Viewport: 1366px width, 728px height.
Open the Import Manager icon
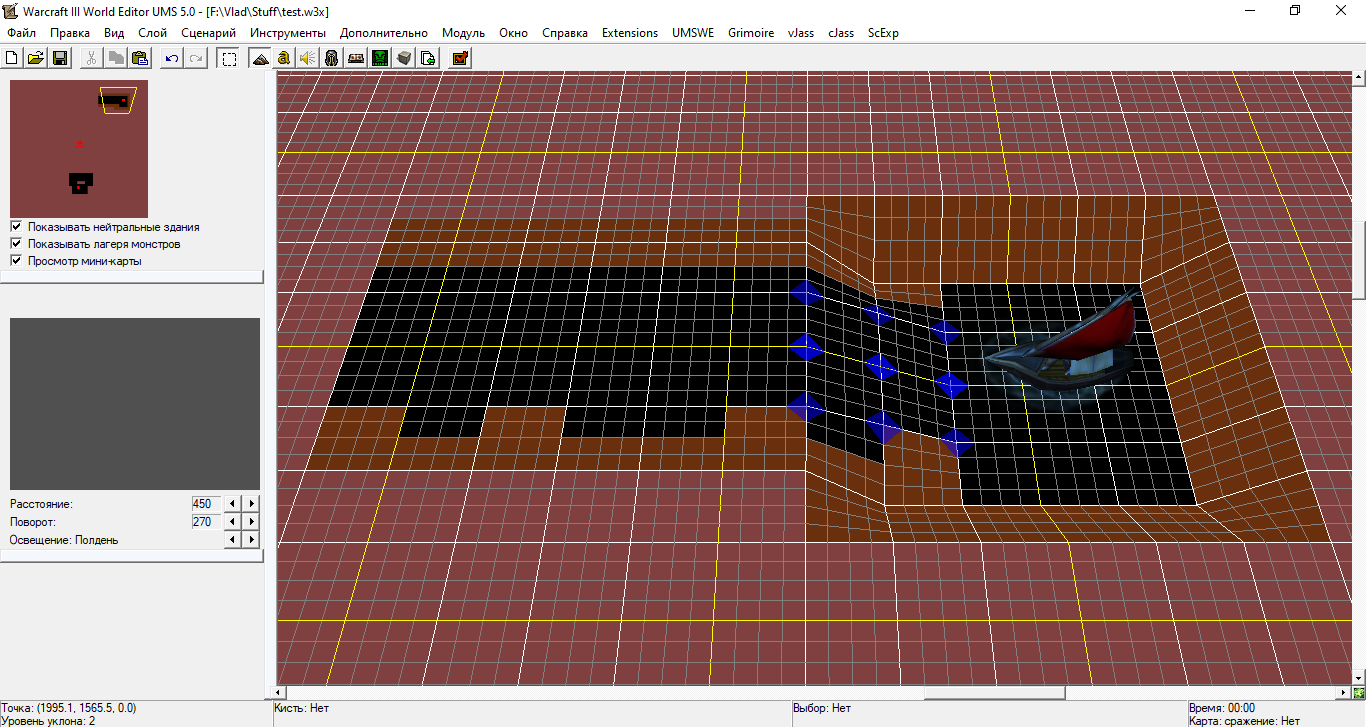click(428, 58)
